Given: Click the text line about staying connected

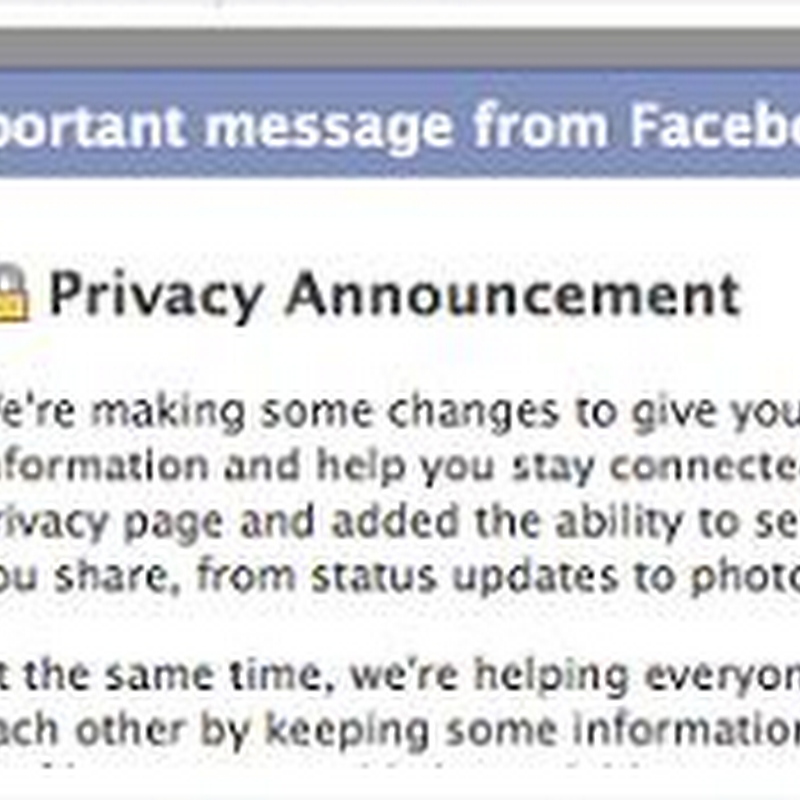Looking at the screenshot, I should click(400, 467).
